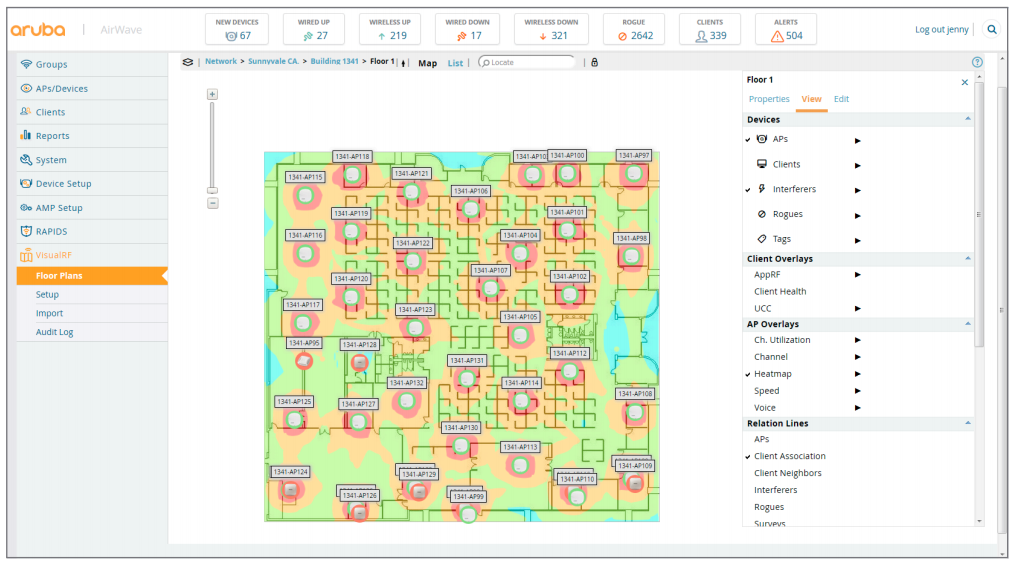Go to Building 1341 breadcrumb
Image resolution: width=1013 pixels, height=563 pixels.
click(334, 61)
